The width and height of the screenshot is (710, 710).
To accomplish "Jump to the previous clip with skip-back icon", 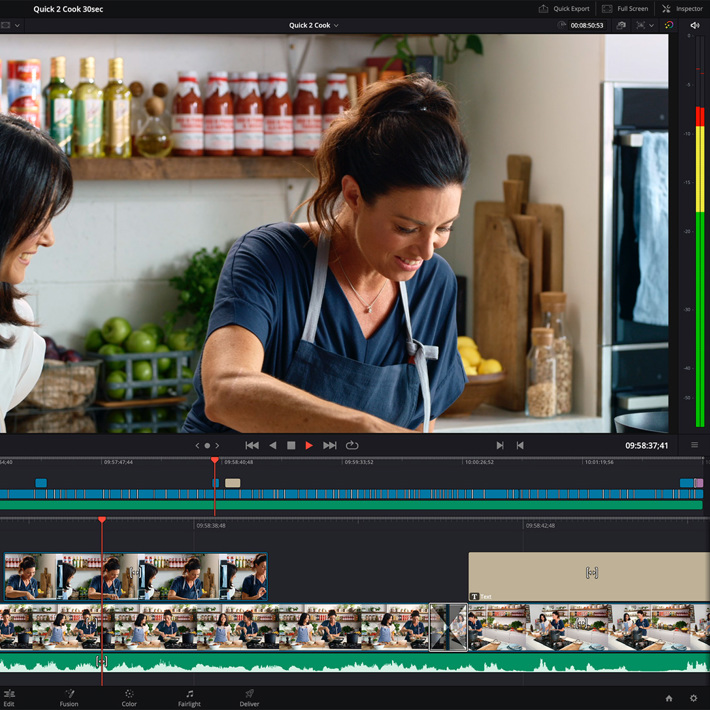I will tap(252, 445).
